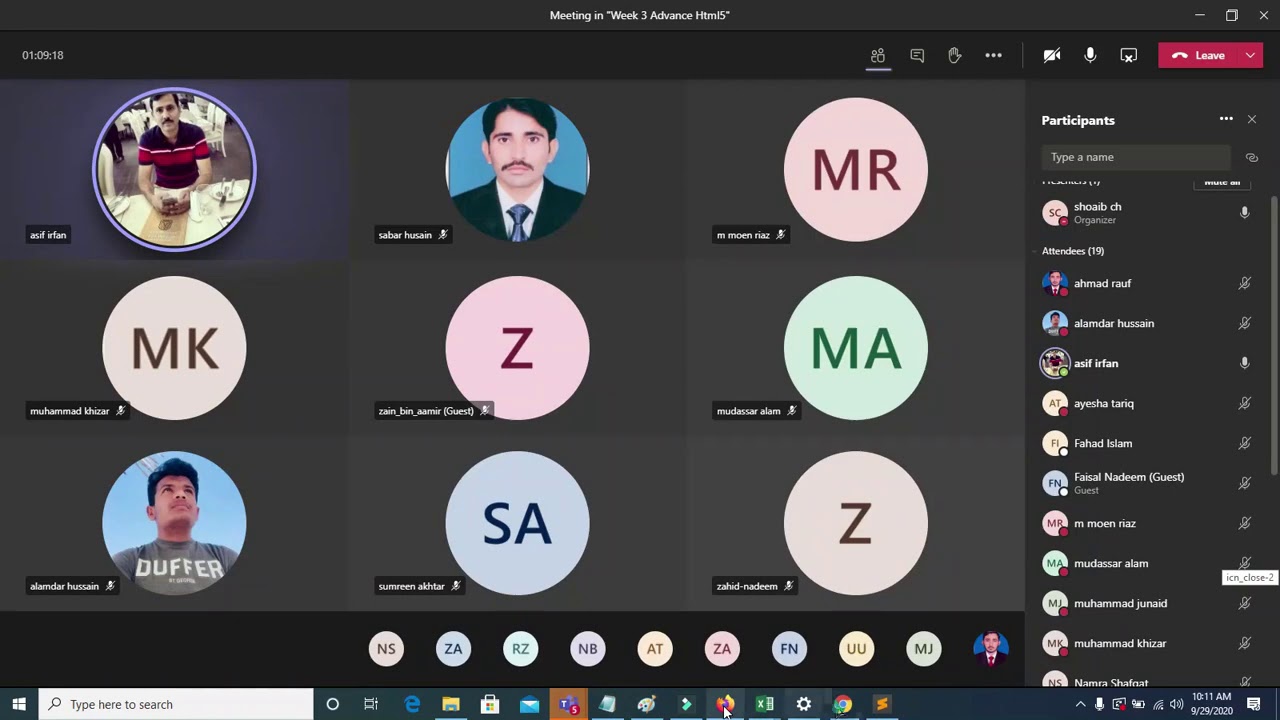The image size is (1280, 720).
Task: Click ayesha tariq's muted mic icon
Action: tap(1245, 403)
